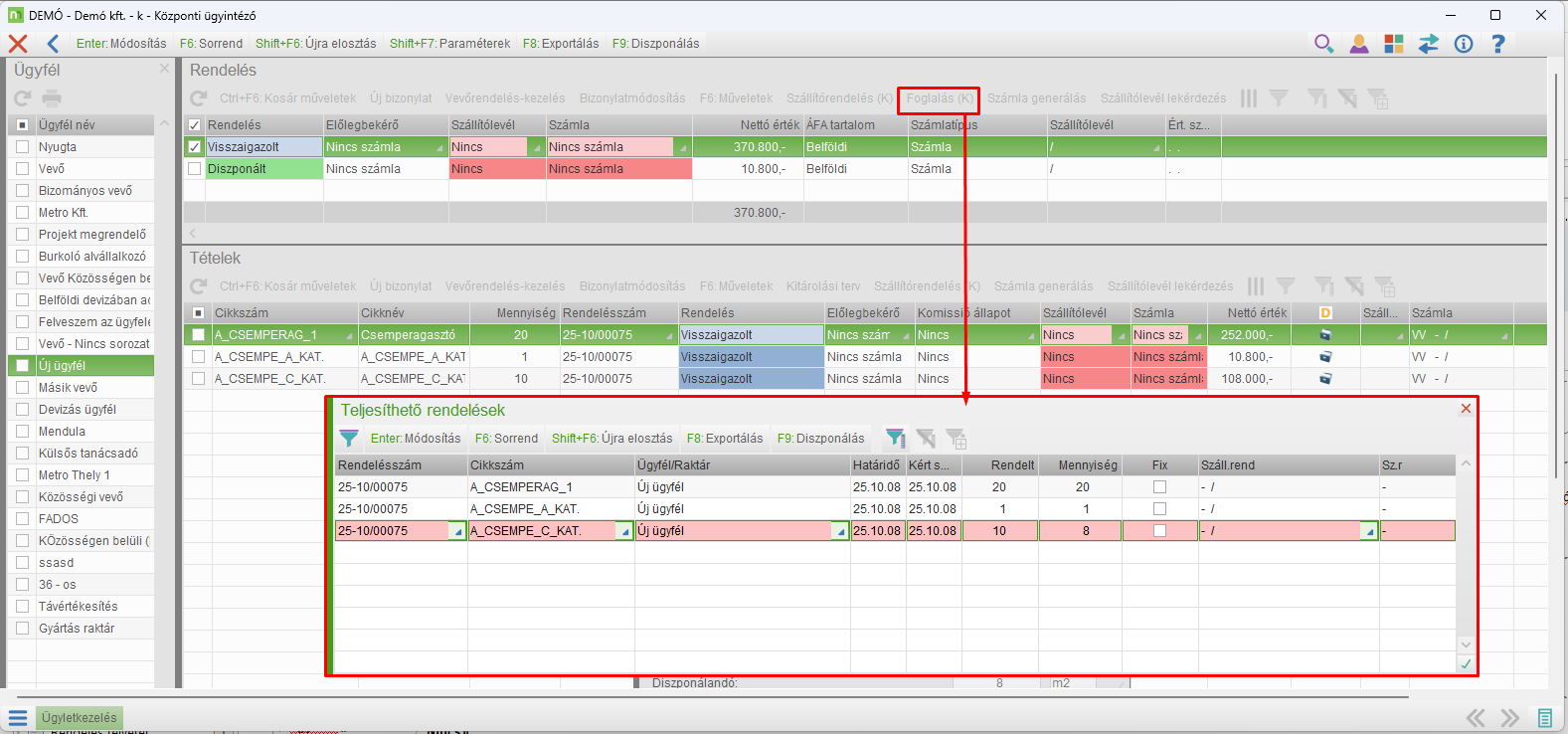Go back with the blue left arrow icon

point(53,44)
